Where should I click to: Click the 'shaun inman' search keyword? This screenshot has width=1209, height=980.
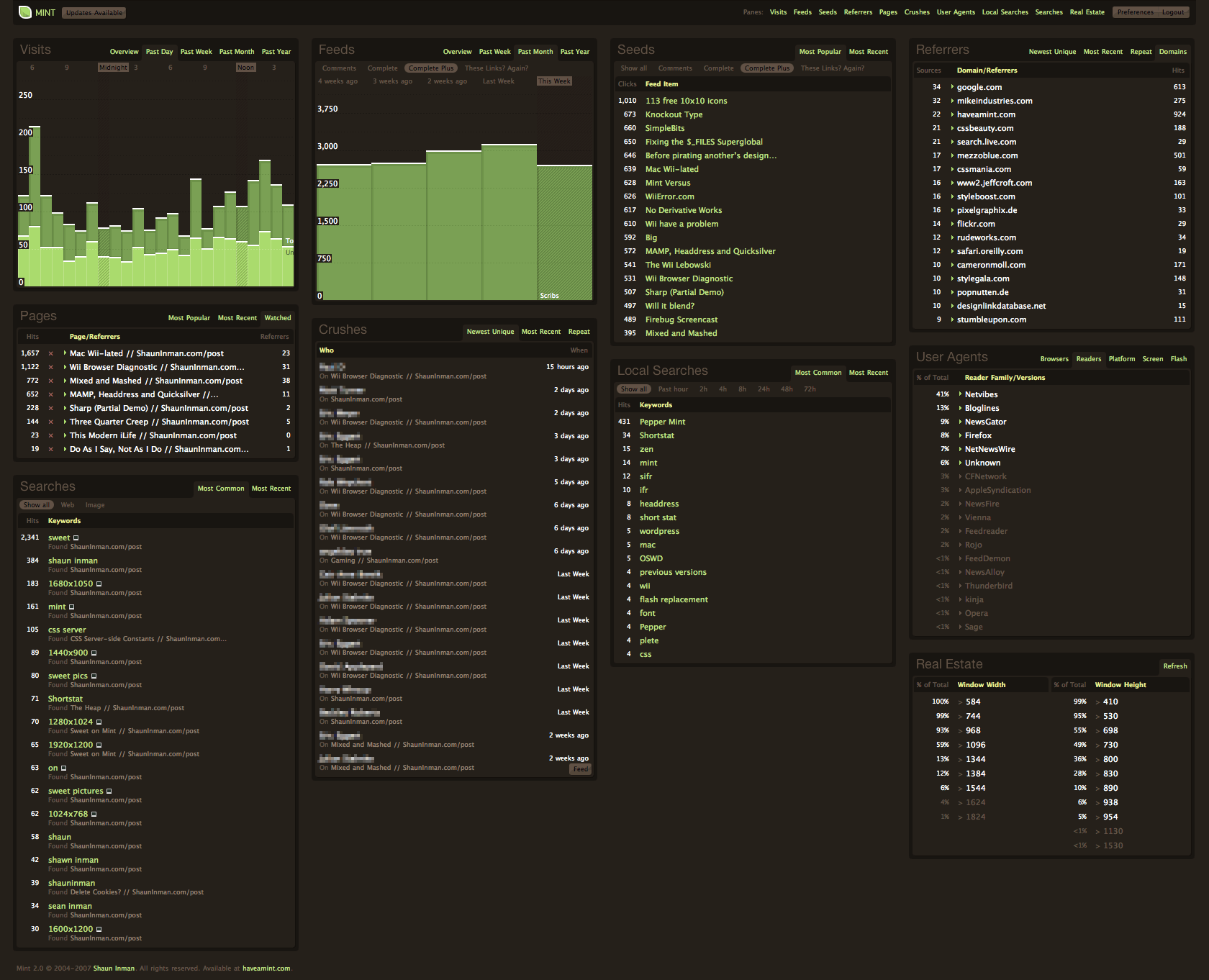[x=73, y=561]
